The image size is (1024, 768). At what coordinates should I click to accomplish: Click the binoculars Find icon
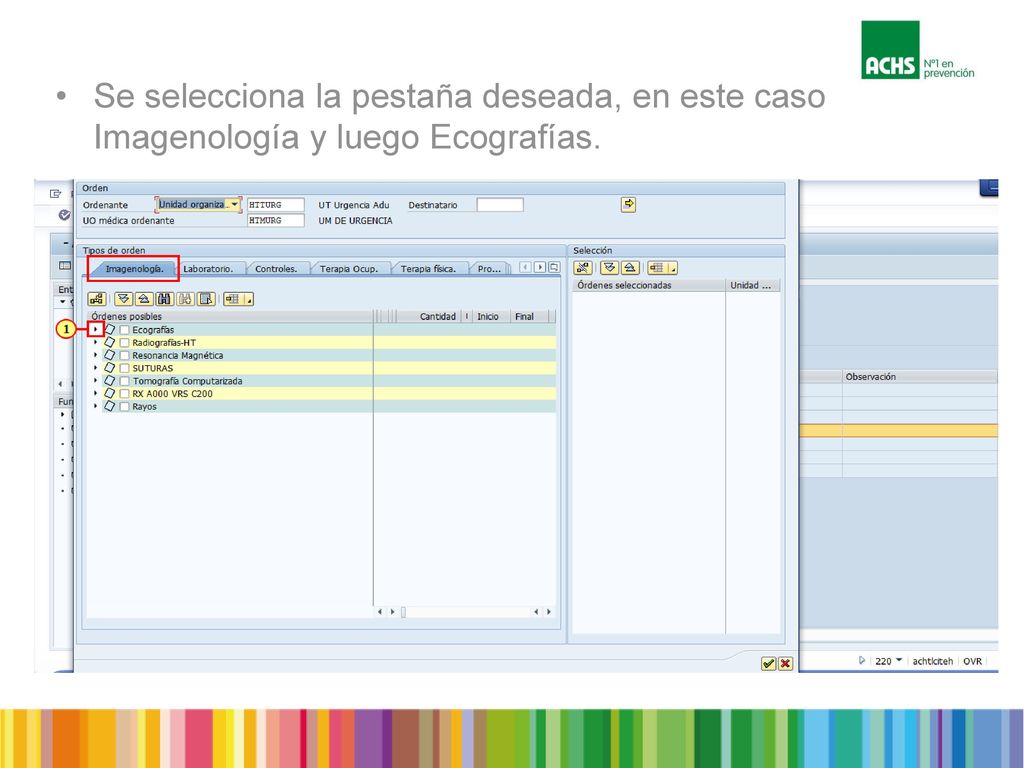coord(165,299)
